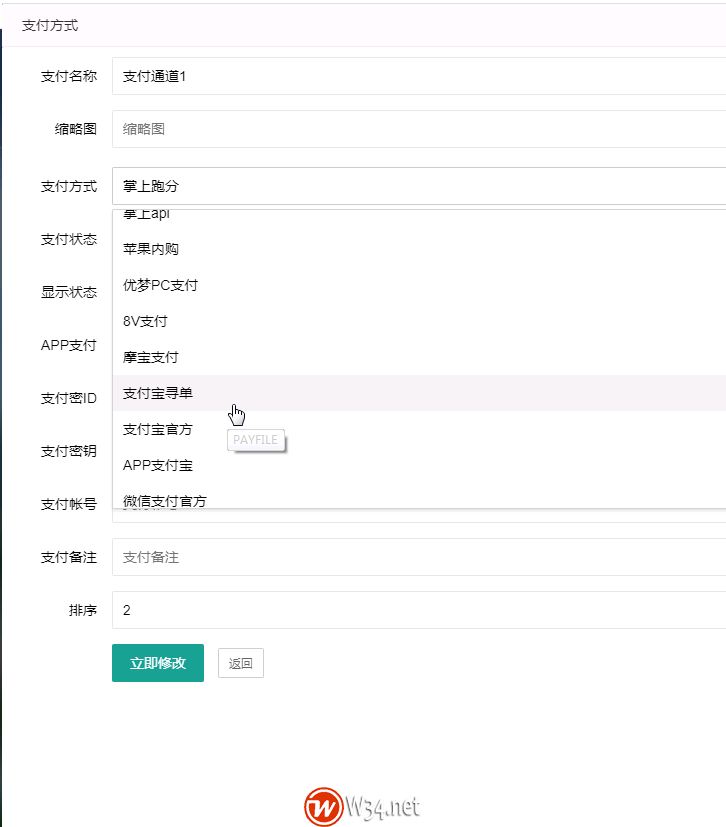Click the 支付名称 input field

pyautogui.click(x=418, y=76)
